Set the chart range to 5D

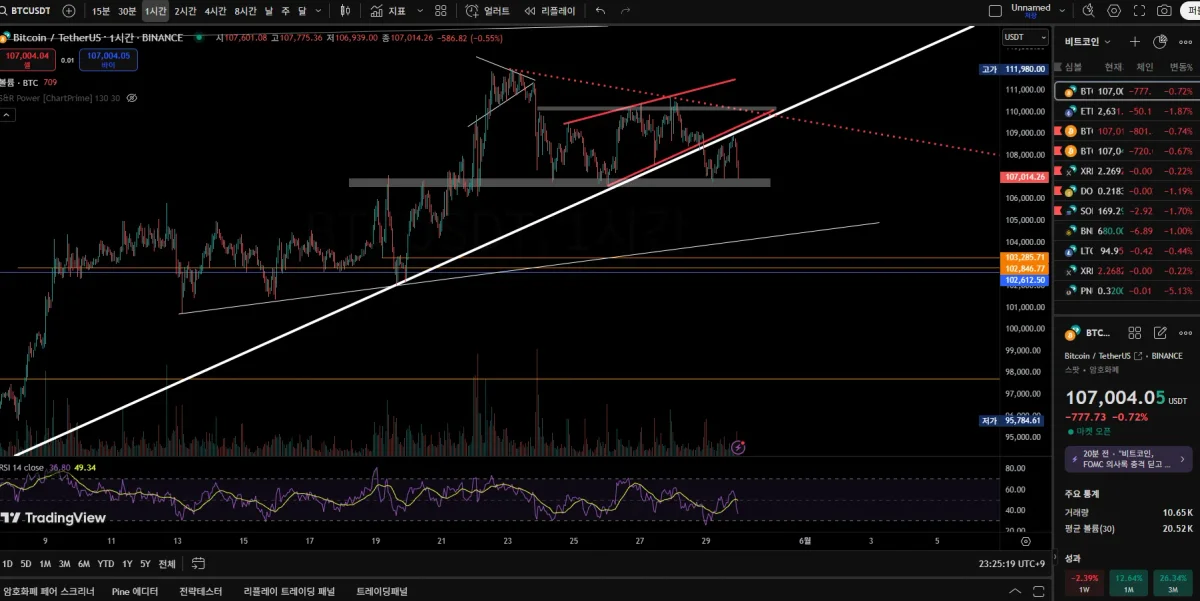pyautogui.click(x=26, y=564)
